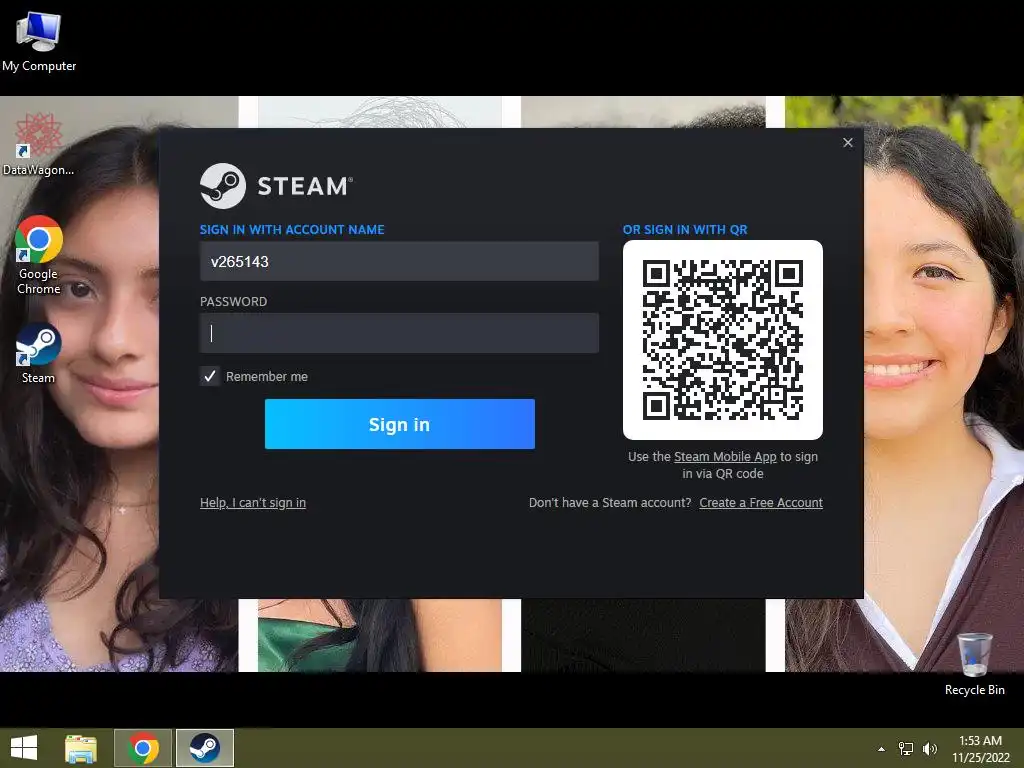Screen dimensions: 1024x768
Task: Click the Or sign in with QR label
Action: click(685, 230)
